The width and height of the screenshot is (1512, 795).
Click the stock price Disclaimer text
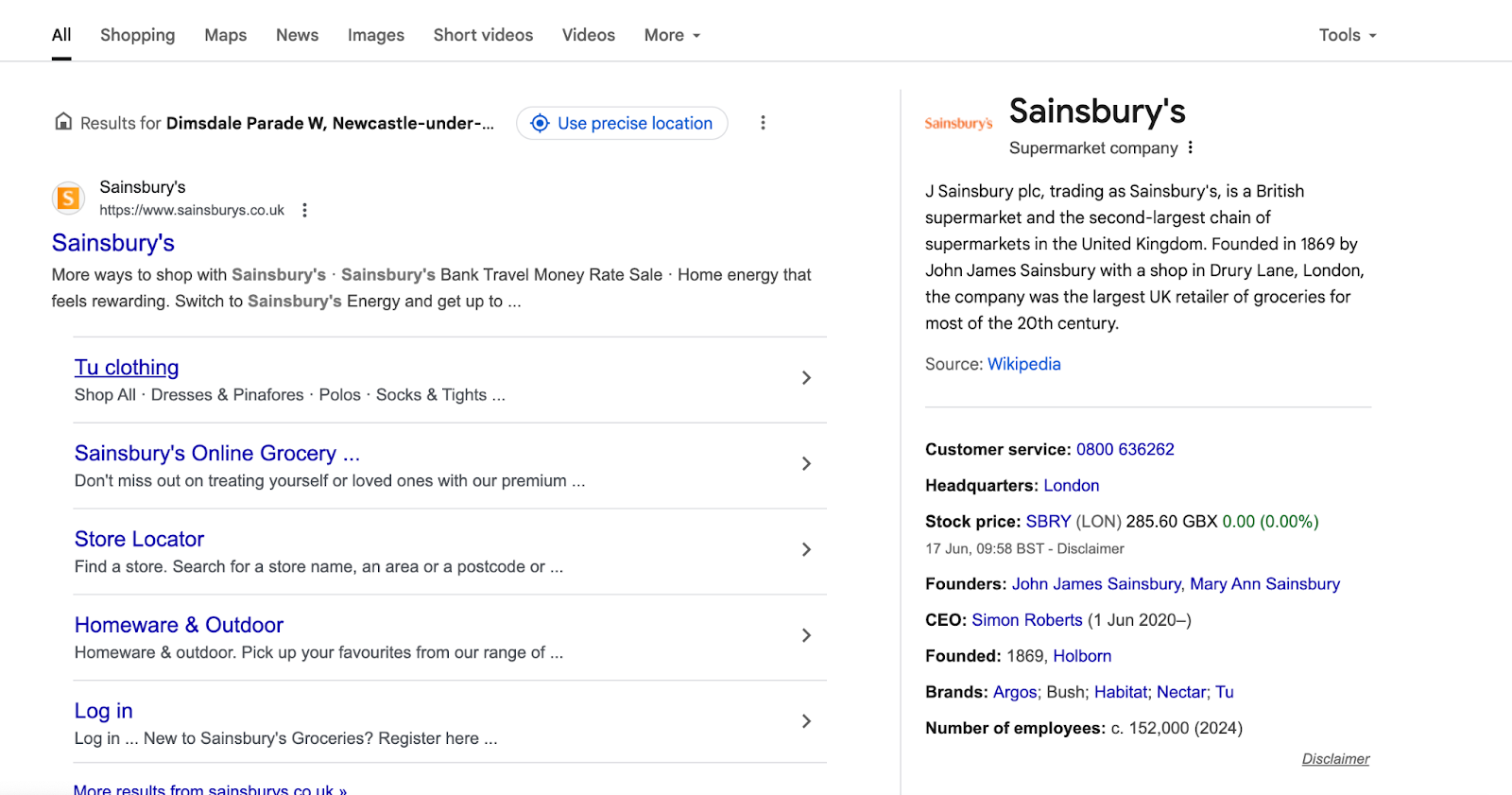[x=1091, y=549]
